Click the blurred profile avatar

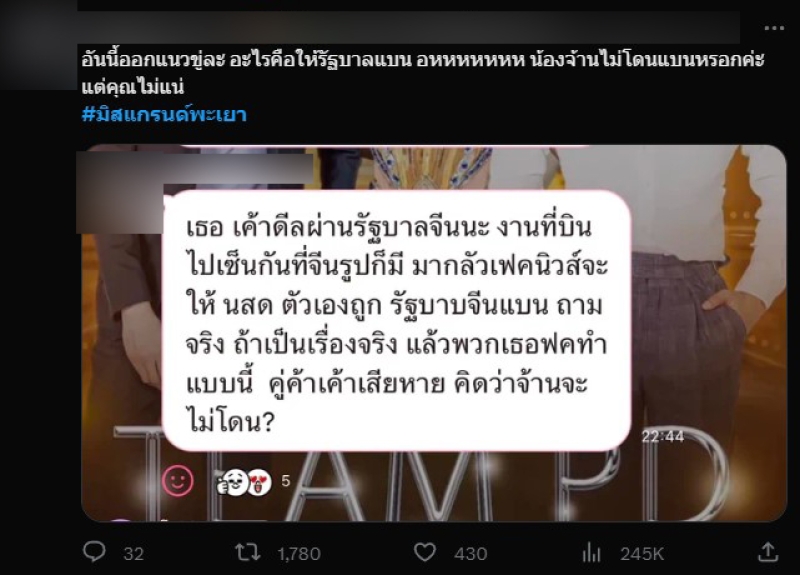38,45
